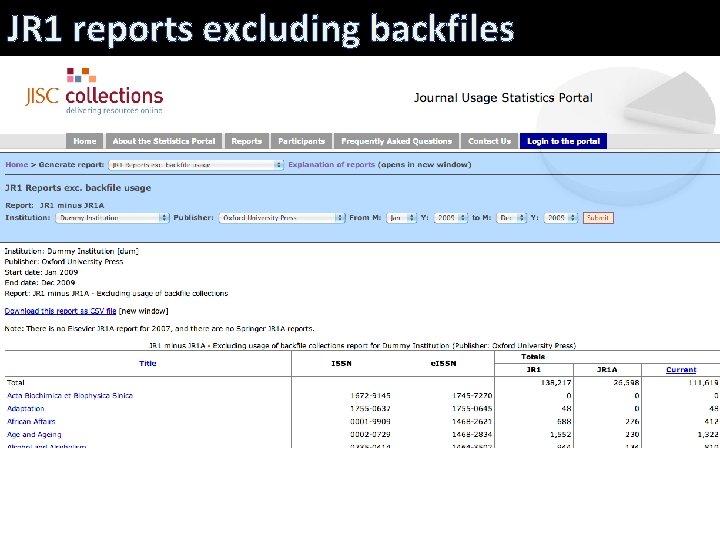Click Adaptation ISSN 1755-0637
The height and width of the screenshot is (540, 720).
click(x=370, y=408)
